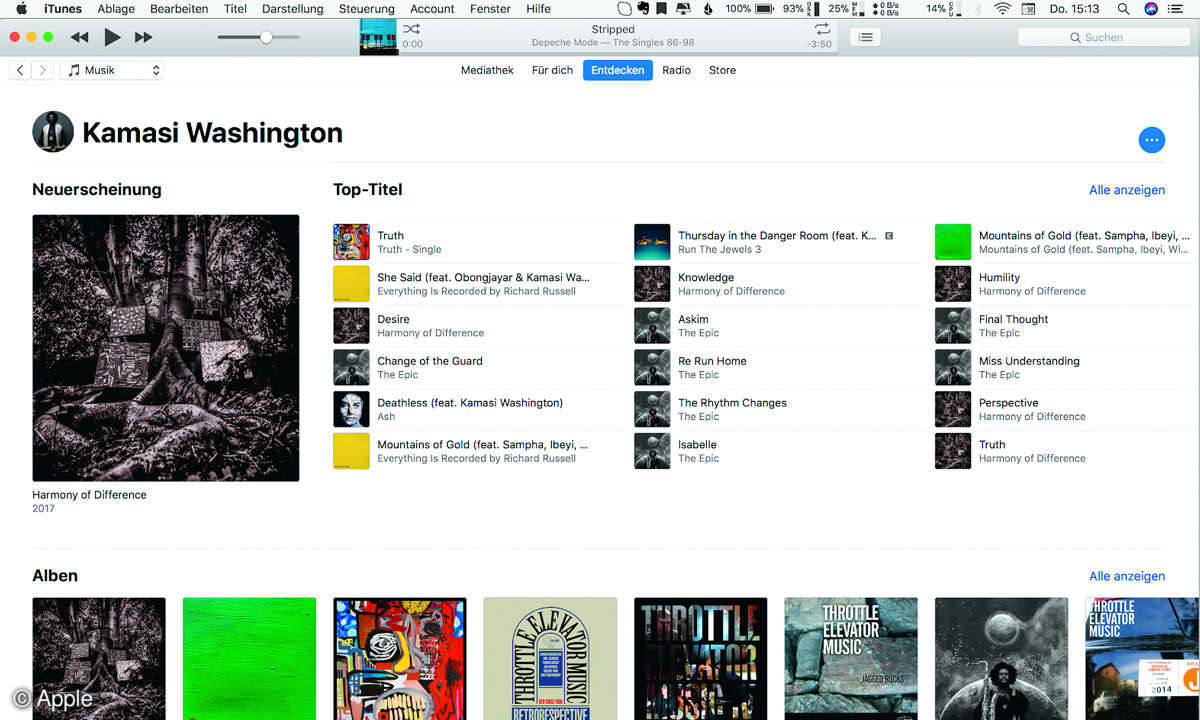Image resolution: width=1200 pixels, height=720 pixels.
Task: Open the Titel menu
Action: click(235, 9)
